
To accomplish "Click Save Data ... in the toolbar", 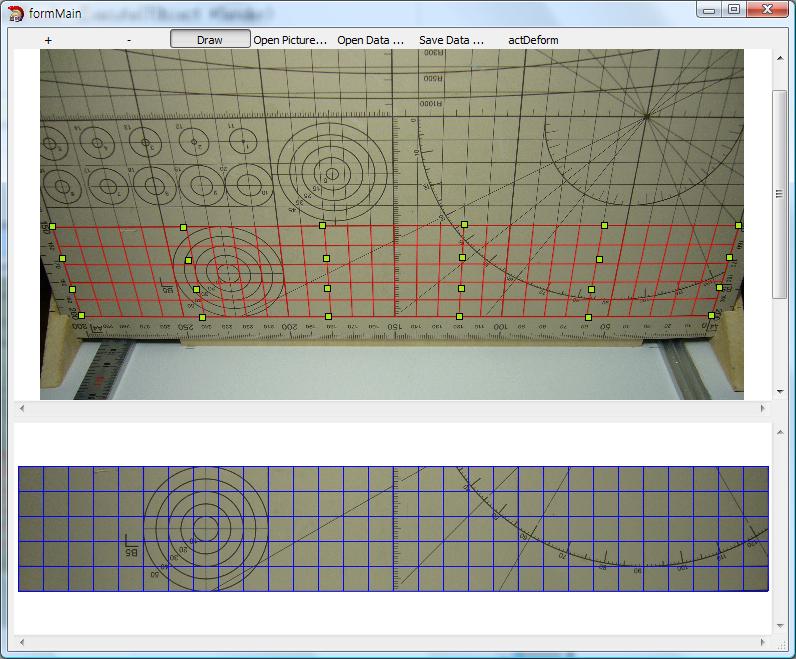I will coord(451,40).
